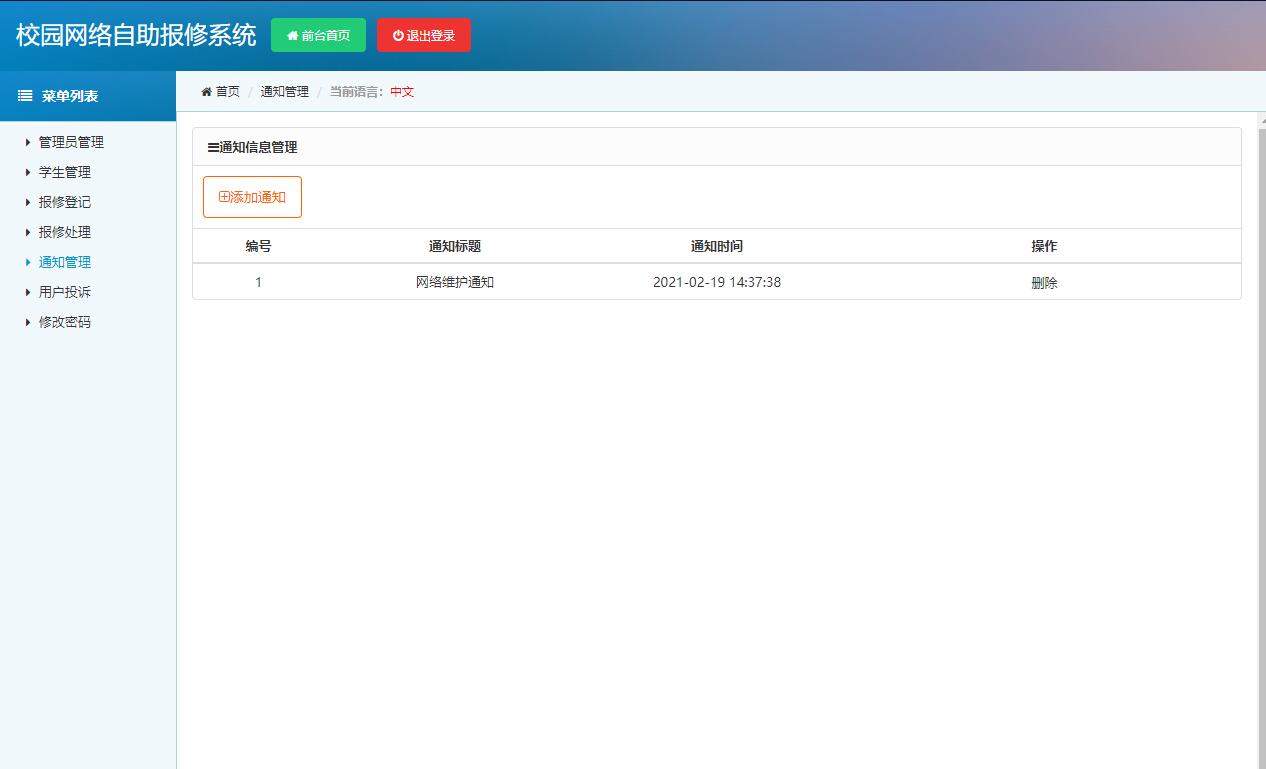This screenshot has width=1266, height=769.
Task: Click 删除 to remove the notice
Action: (1044, 282)
